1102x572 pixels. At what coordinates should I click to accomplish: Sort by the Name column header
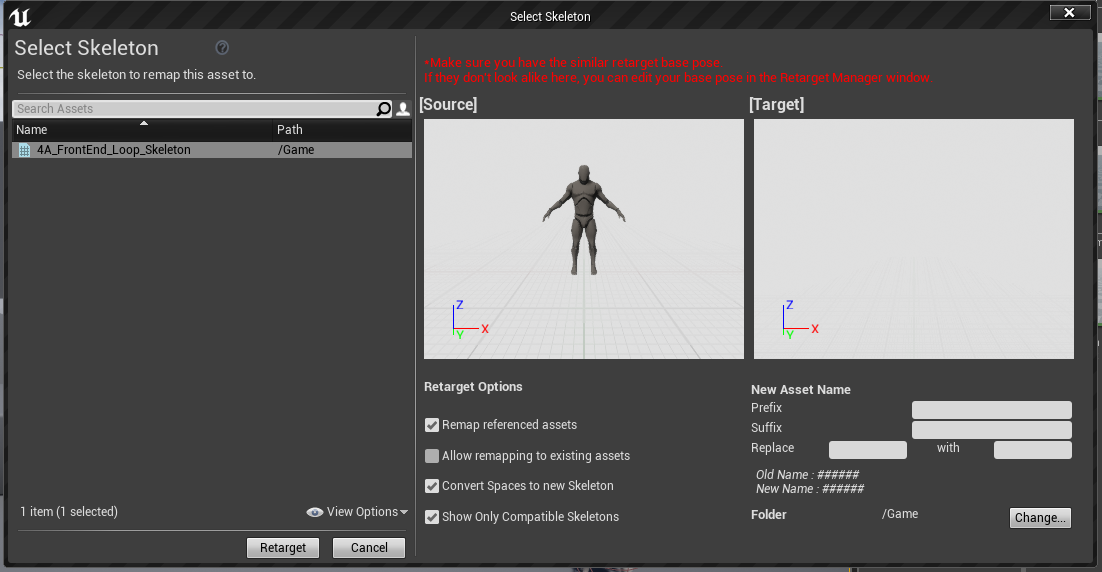point(143,130)
